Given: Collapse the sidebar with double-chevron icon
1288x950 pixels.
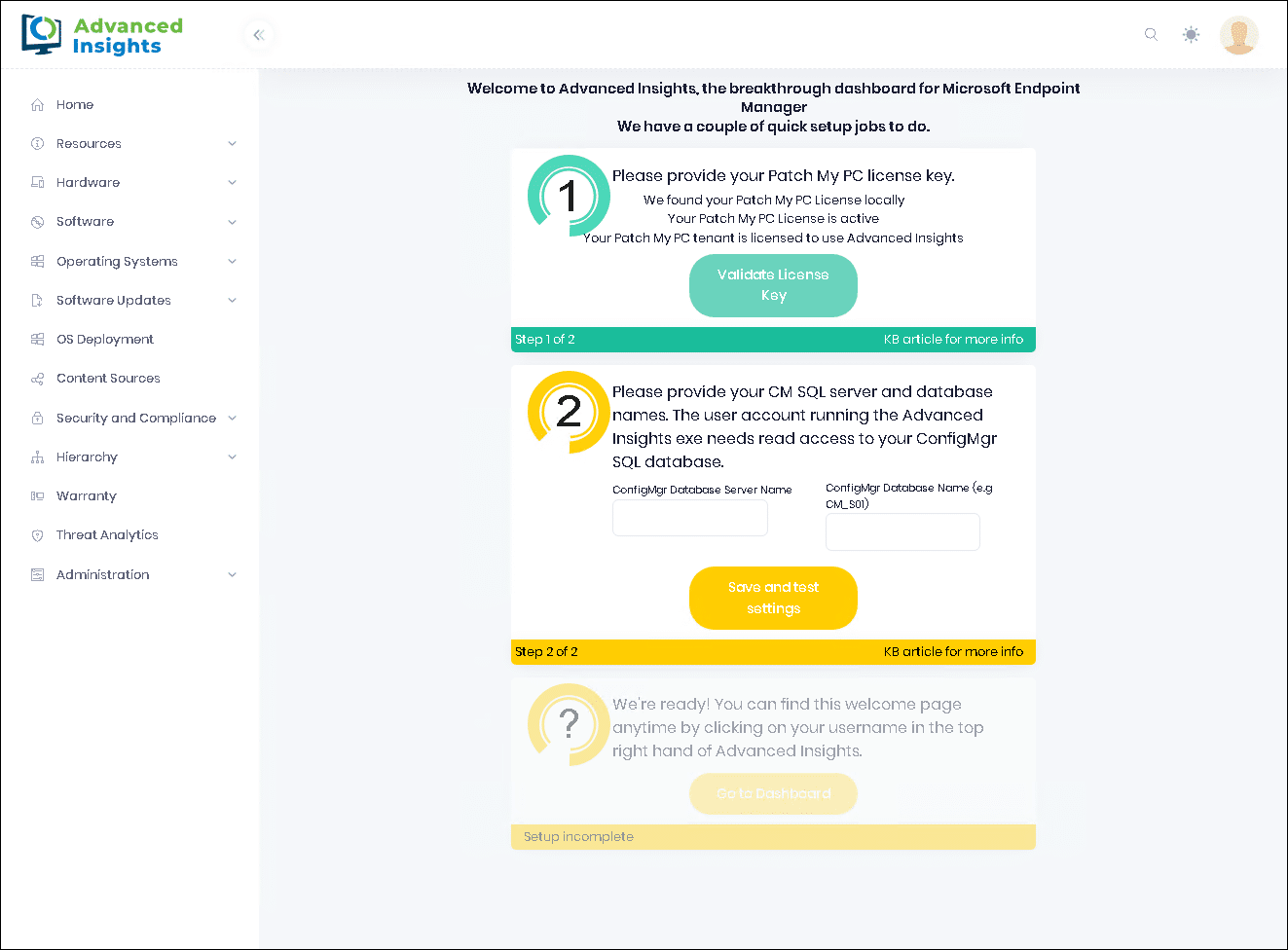Looking at the screenshot, I should (259, 35).
